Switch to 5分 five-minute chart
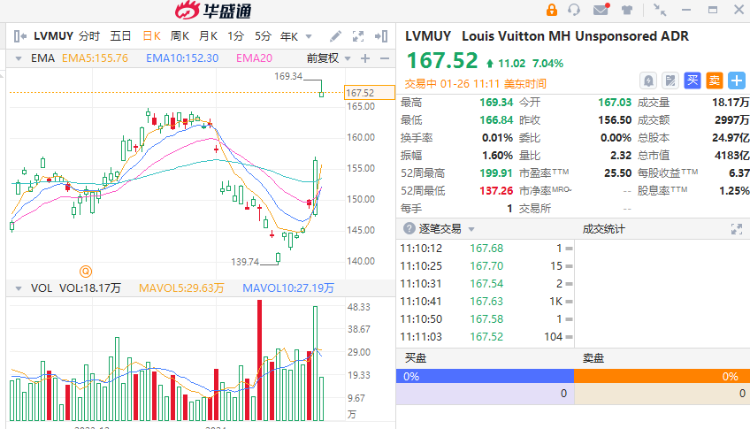This screenshot has width=750, height=429. (x=263, y=36)
